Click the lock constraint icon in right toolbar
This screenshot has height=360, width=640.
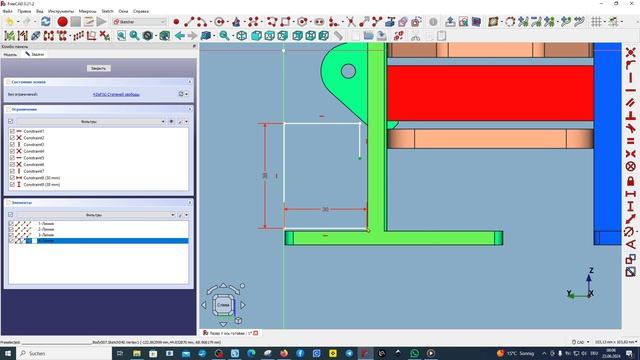(x=631, y=181)
